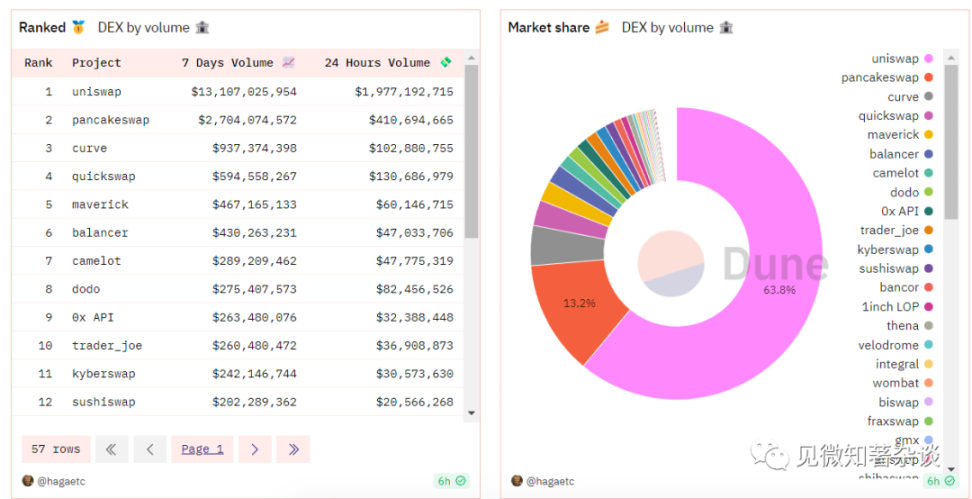Click the Page 1 link

tap(202, 449)
